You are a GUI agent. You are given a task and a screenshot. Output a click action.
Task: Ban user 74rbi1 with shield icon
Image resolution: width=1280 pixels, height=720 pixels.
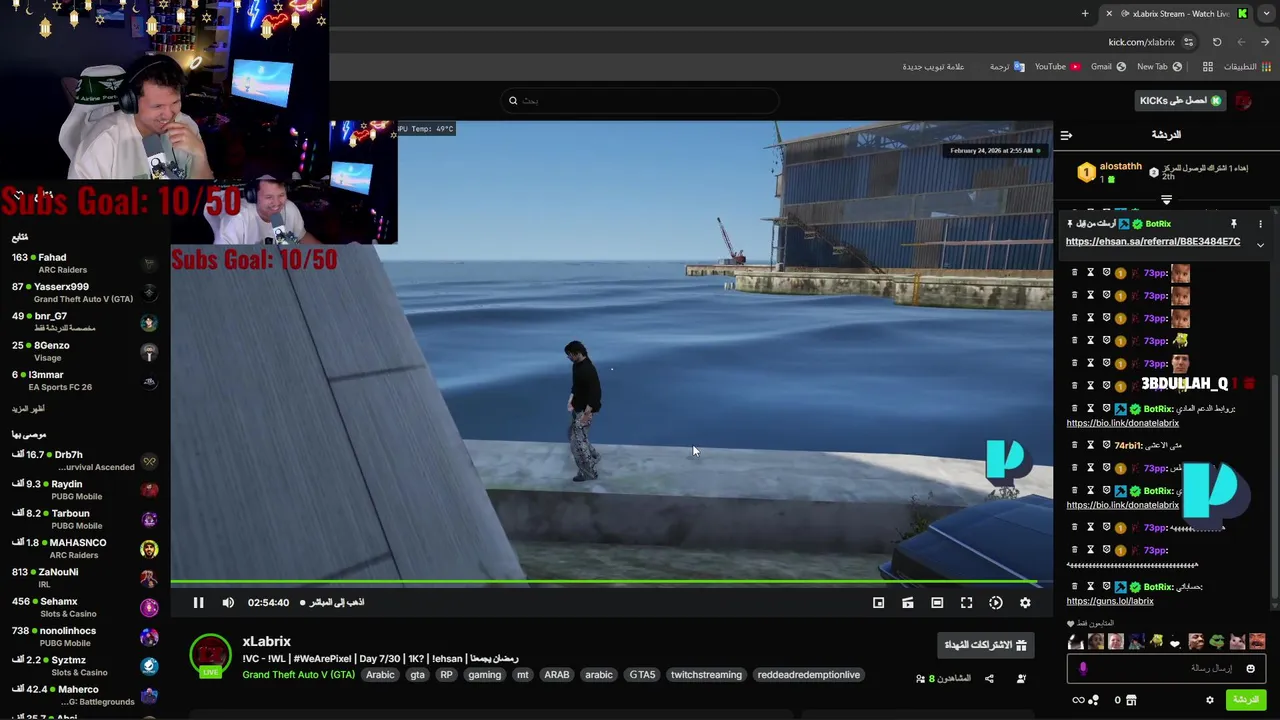(1106, 445)
